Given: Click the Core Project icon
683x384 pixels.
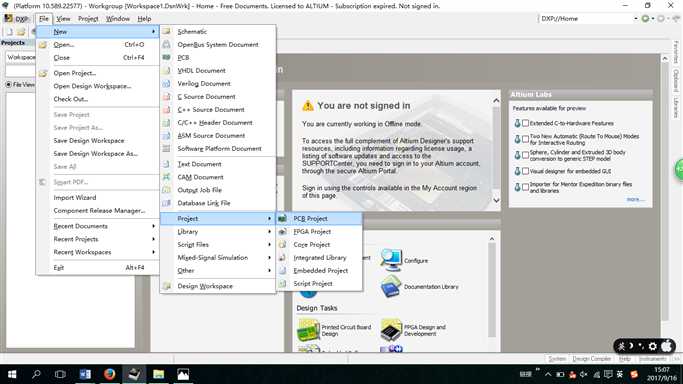Looking at the screenshot, I should (283, 245).
